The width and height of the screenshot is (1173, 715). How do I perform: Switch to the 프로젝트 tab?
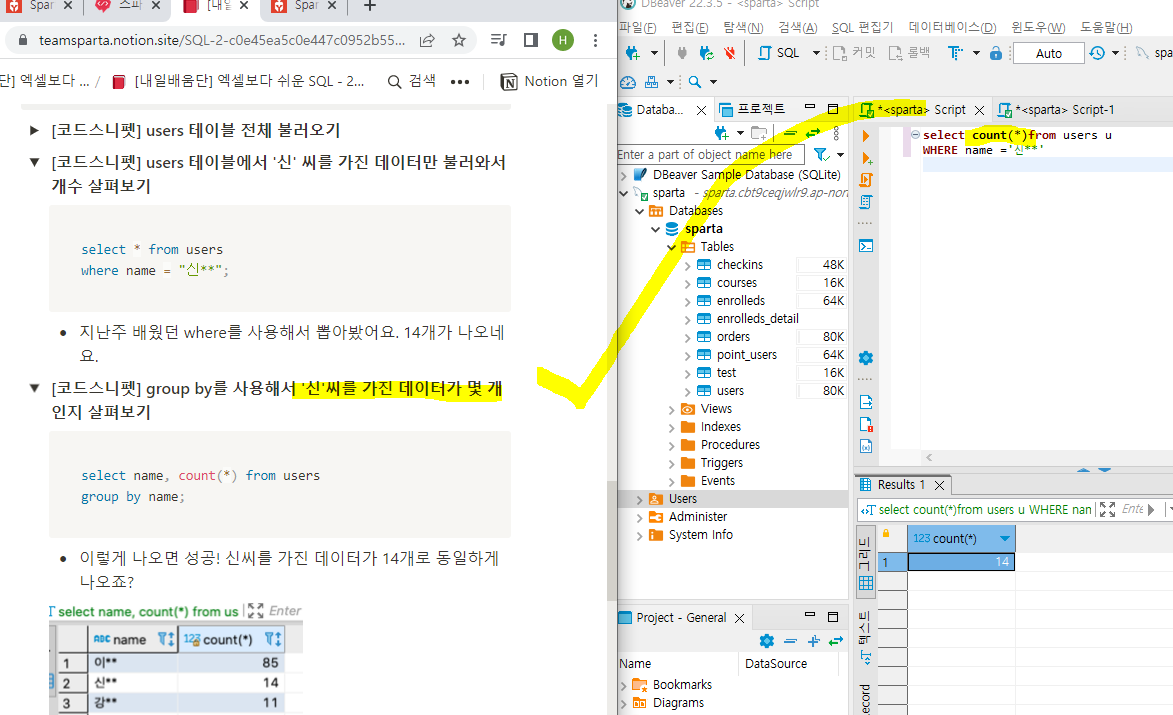pos(753,110)
